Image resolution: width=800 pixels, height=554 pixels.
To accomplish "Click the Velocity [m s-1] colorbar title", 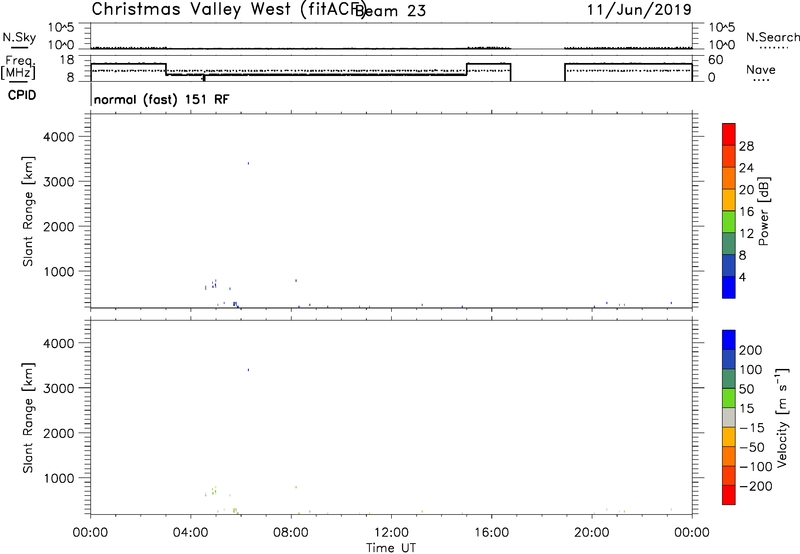I will pyautogui.click(x=782, y=418).
